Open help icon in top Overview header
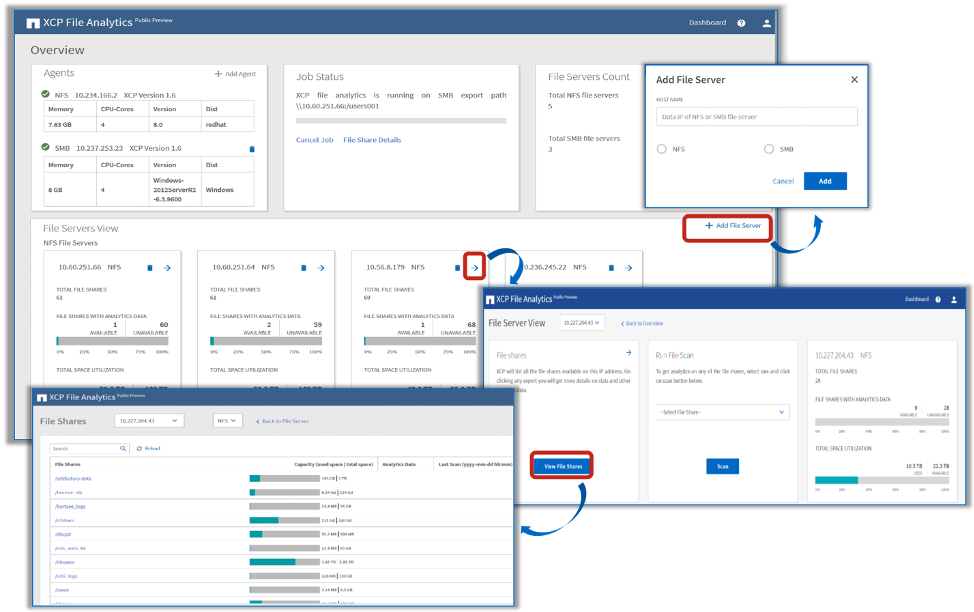 click(x=741, y=23)
